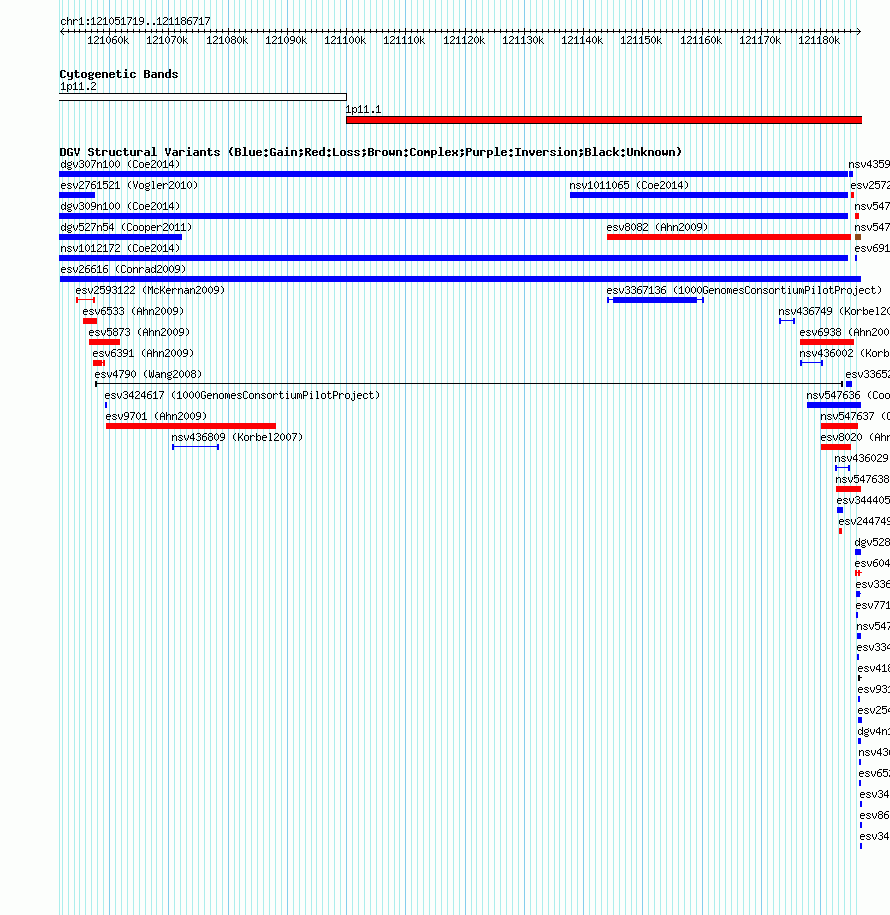Screen dimensions: 890x915
Task: Select the red 1p11.1 cytogenetic band
Action: pyautogui.click(x=604, y=120)
